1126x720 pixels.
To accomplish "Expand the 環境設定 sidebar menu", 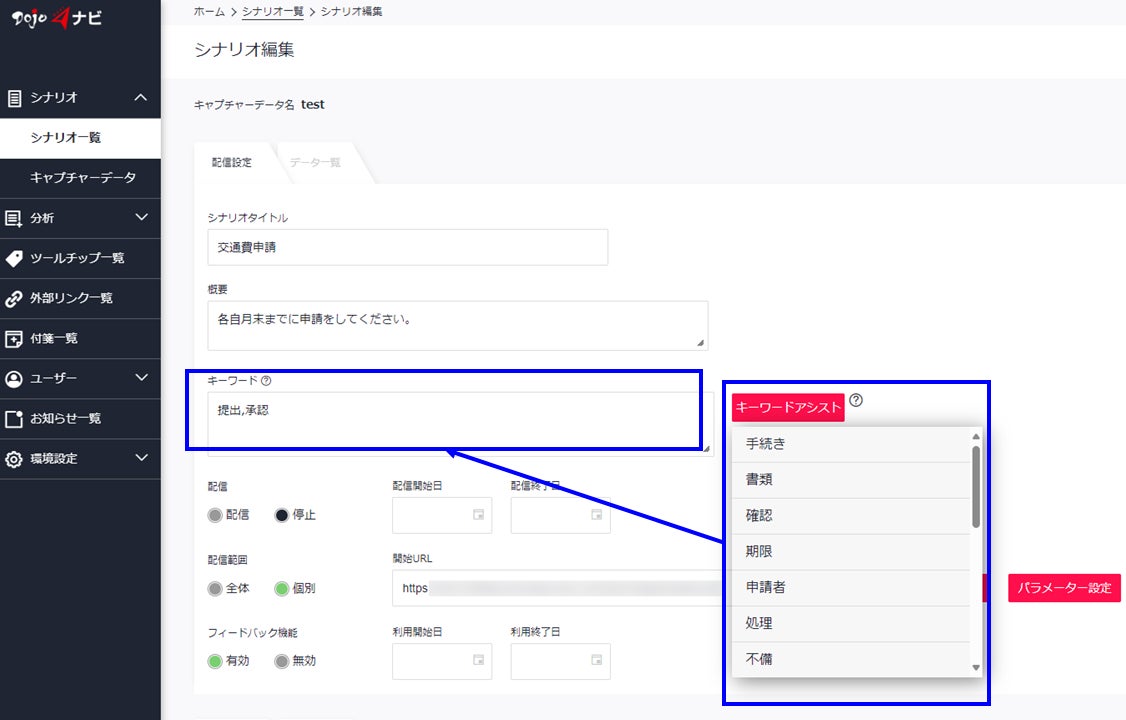I will [141, 458].
